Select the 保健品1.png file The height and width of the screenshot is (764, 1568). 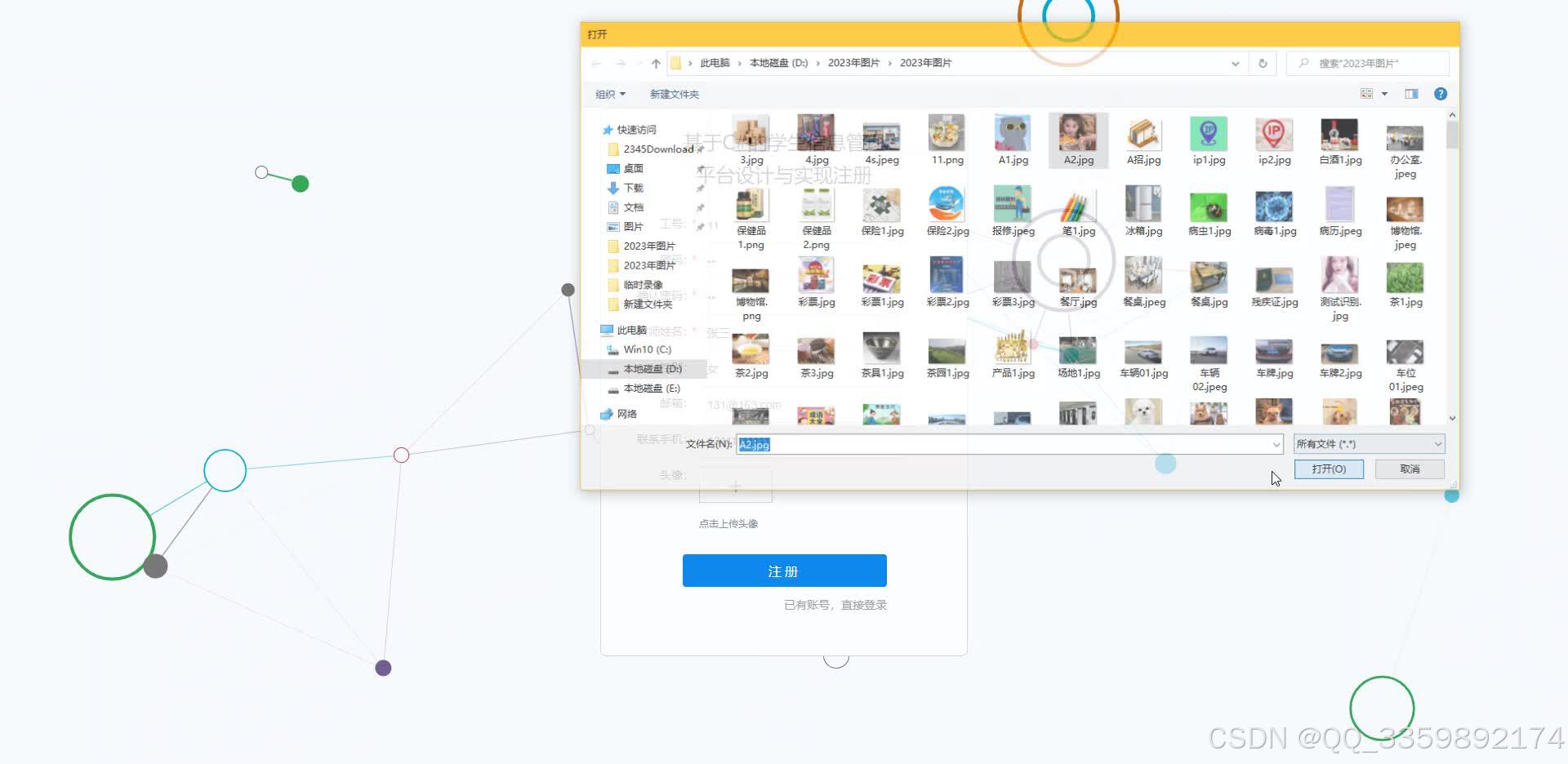[x=751, y=218]
